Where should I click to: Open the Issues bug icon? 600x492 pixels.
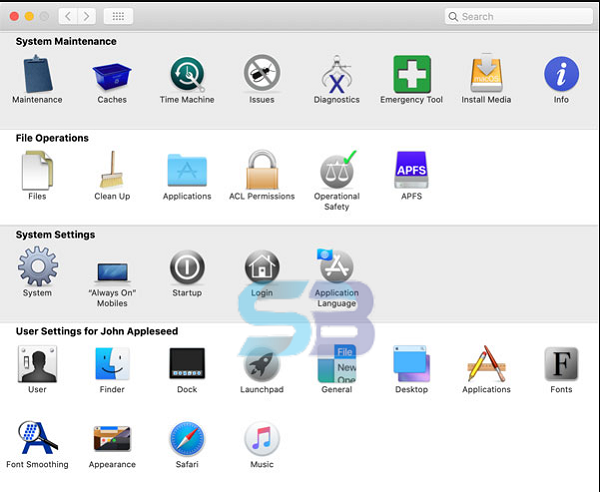pos(262,73)
